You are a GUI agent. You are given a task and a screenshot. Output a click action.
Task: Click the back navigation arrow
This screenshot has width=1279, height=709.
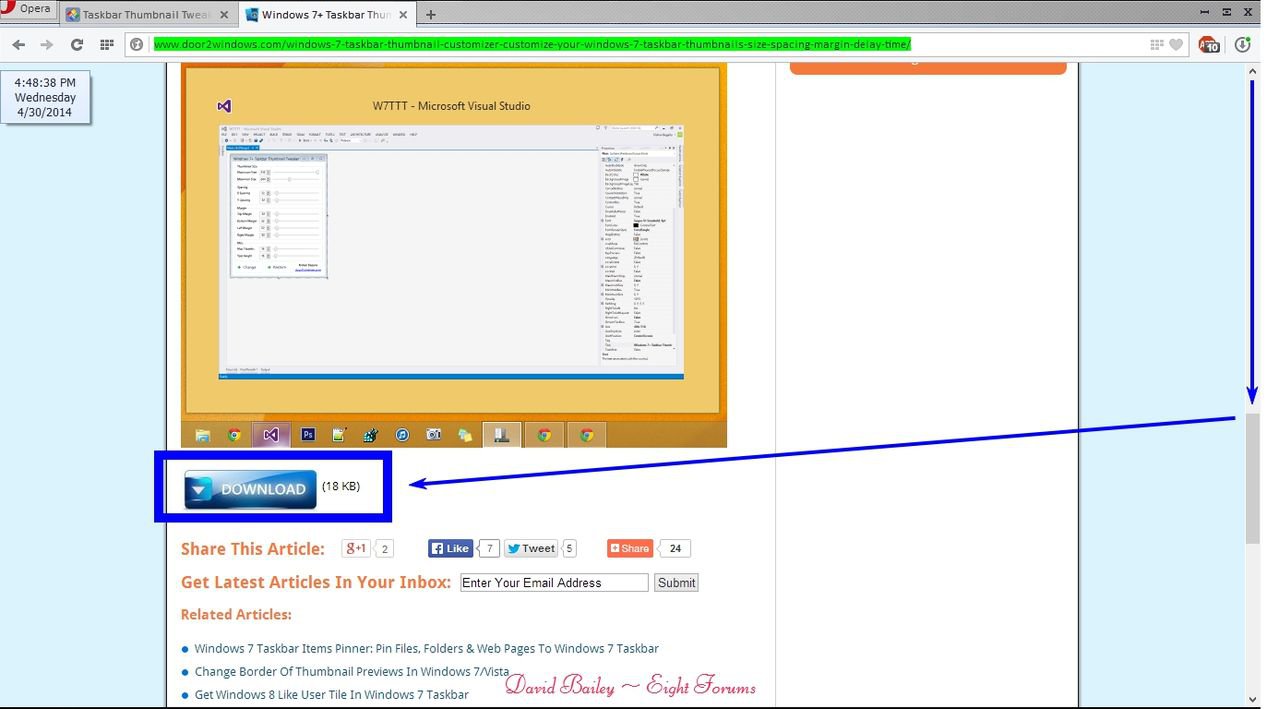coord(18,44)
